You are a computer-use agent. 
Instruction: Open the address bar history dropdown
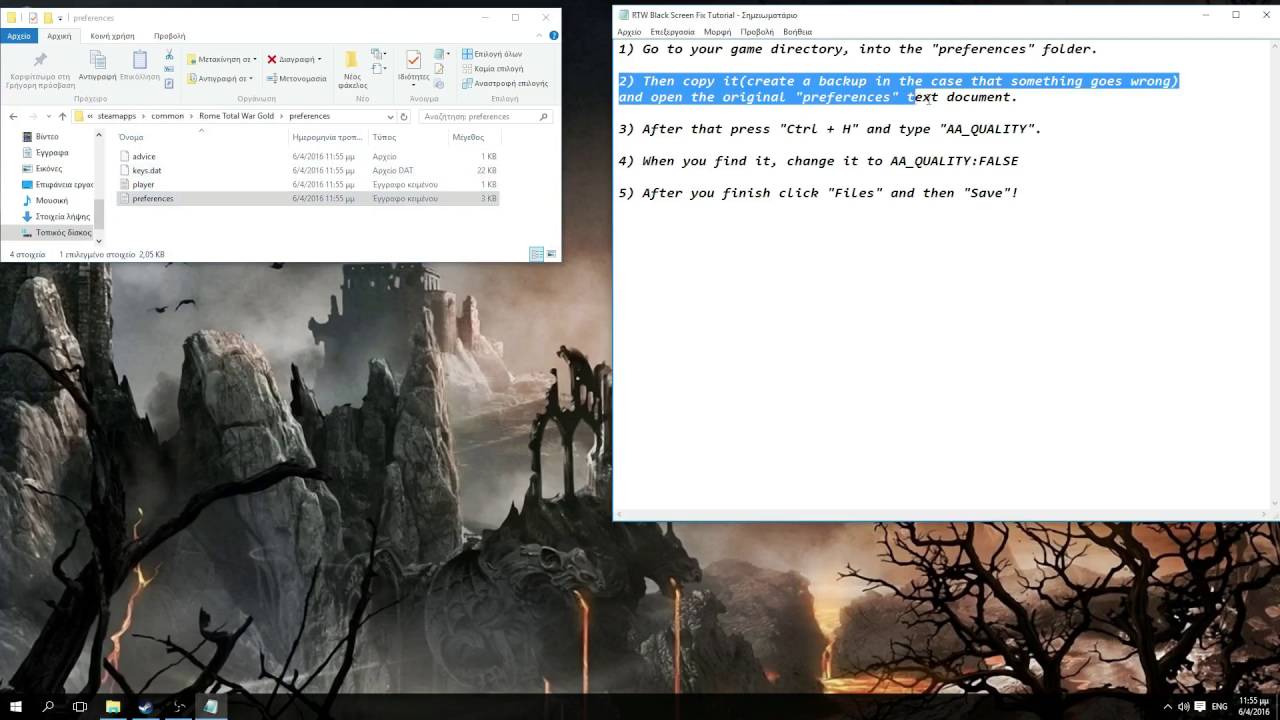pos(390,116)
